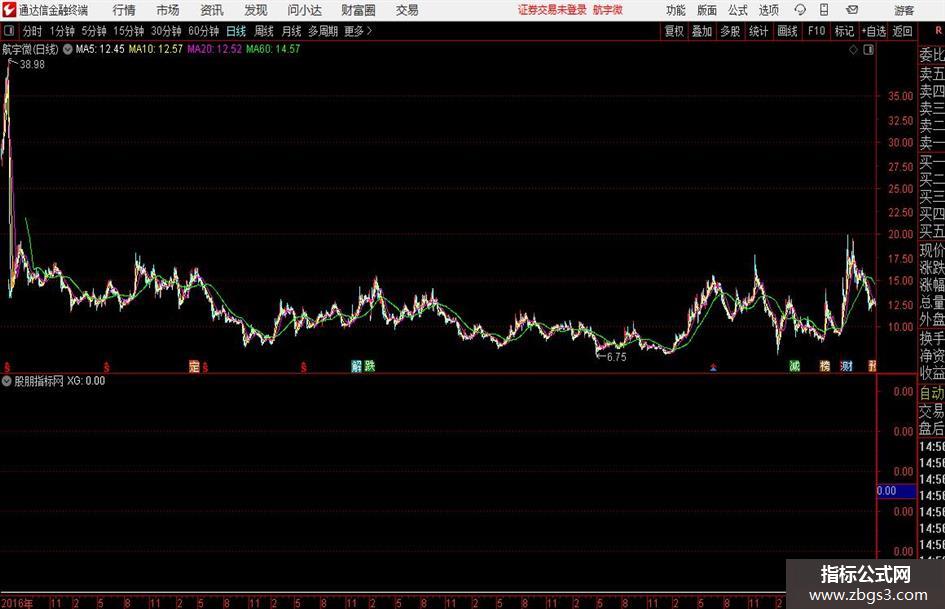Open the 发现 menu
The height and width of the screenshot is (609, 945).
(x=256, y=10)
